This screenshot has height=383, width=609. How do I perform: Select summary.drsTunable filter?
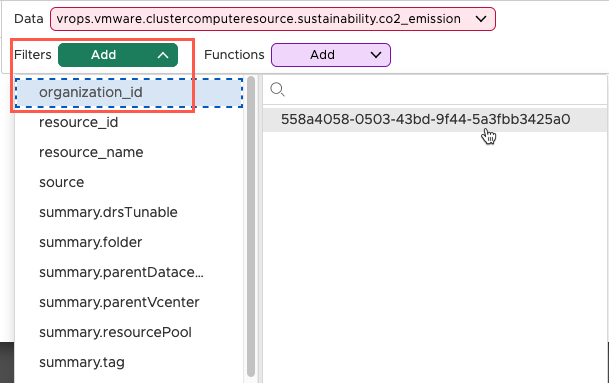click(x=129, y=212)
